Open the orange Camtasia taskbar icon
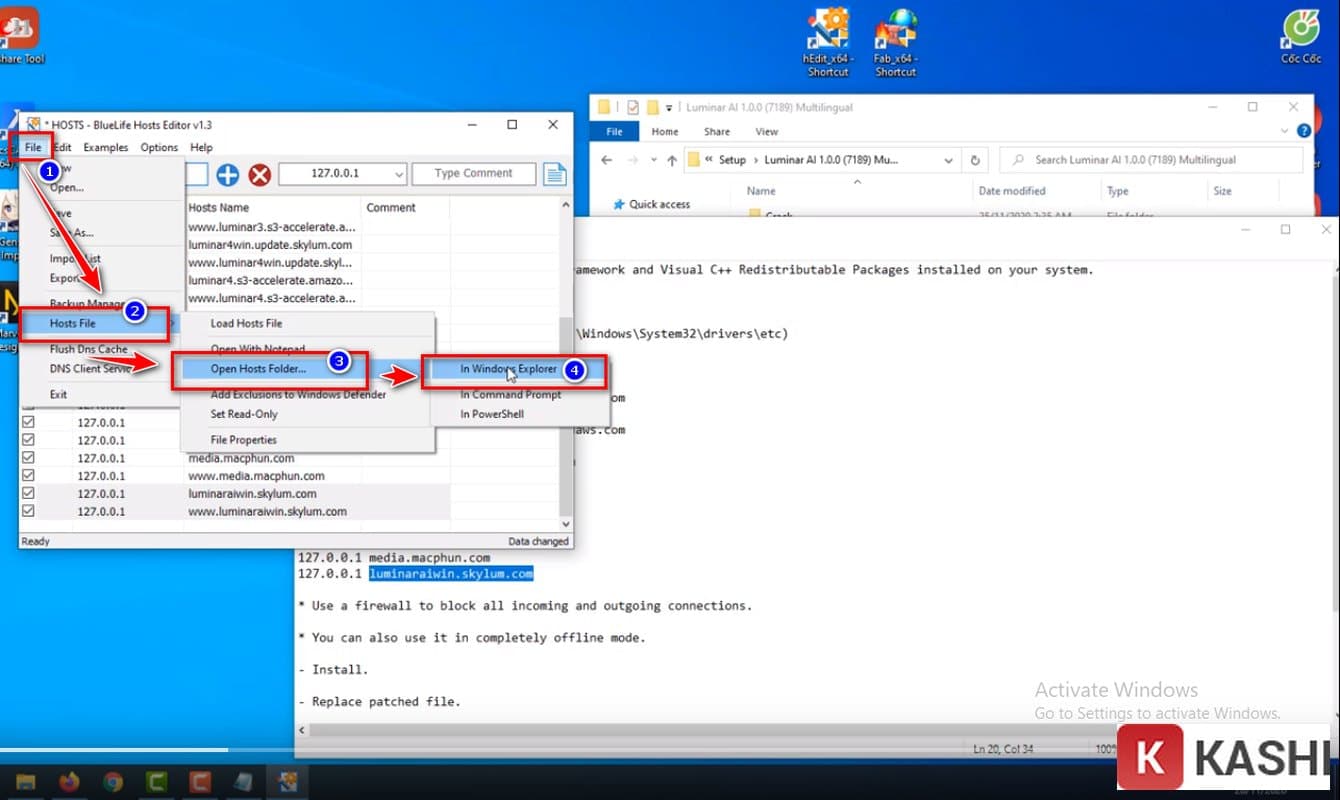The image size is (1340, 800). [x=200, y=781]
